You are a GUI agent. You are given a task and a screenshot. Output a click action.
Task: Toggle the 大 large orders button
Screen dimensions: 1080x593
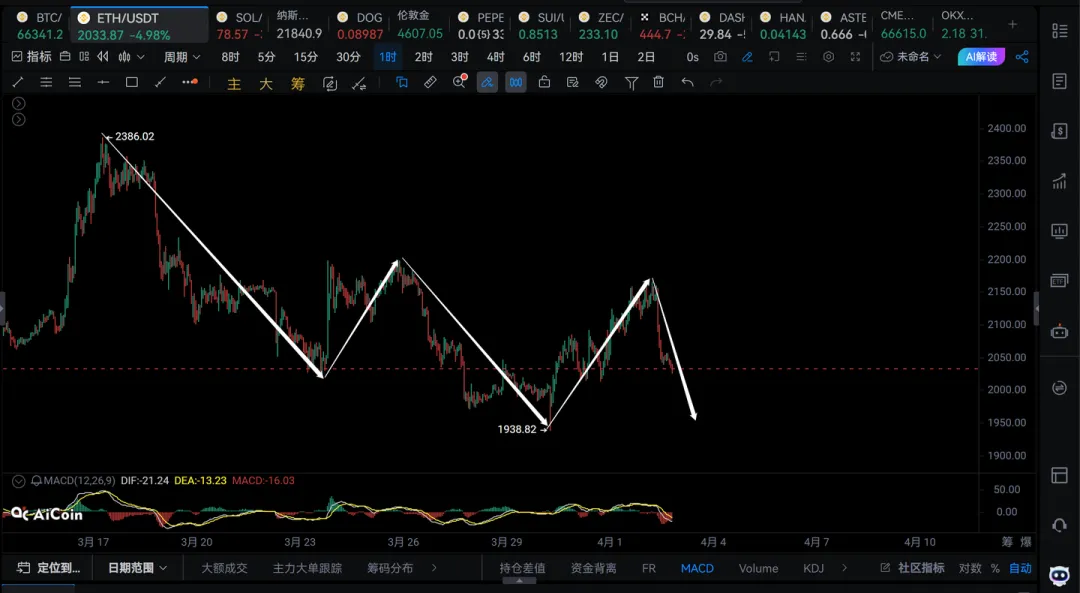click(266, 83)
